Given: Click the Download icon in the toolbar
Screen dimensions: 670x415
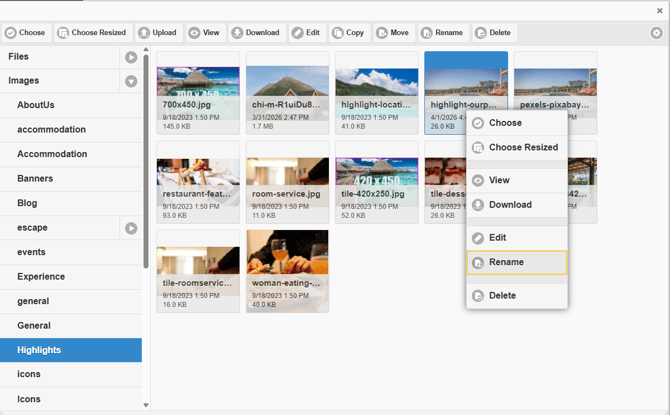Looking at the screenshot, I should pyautogui.click(x=238, y=33).
